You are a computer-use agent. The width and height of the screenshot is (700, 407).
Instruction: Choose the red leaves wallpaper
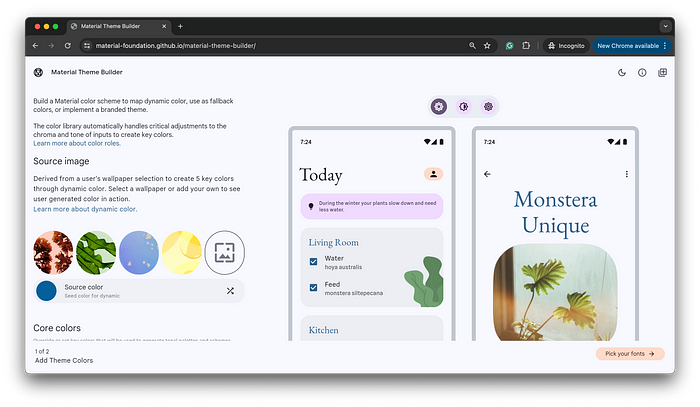[x=53, y=253]
